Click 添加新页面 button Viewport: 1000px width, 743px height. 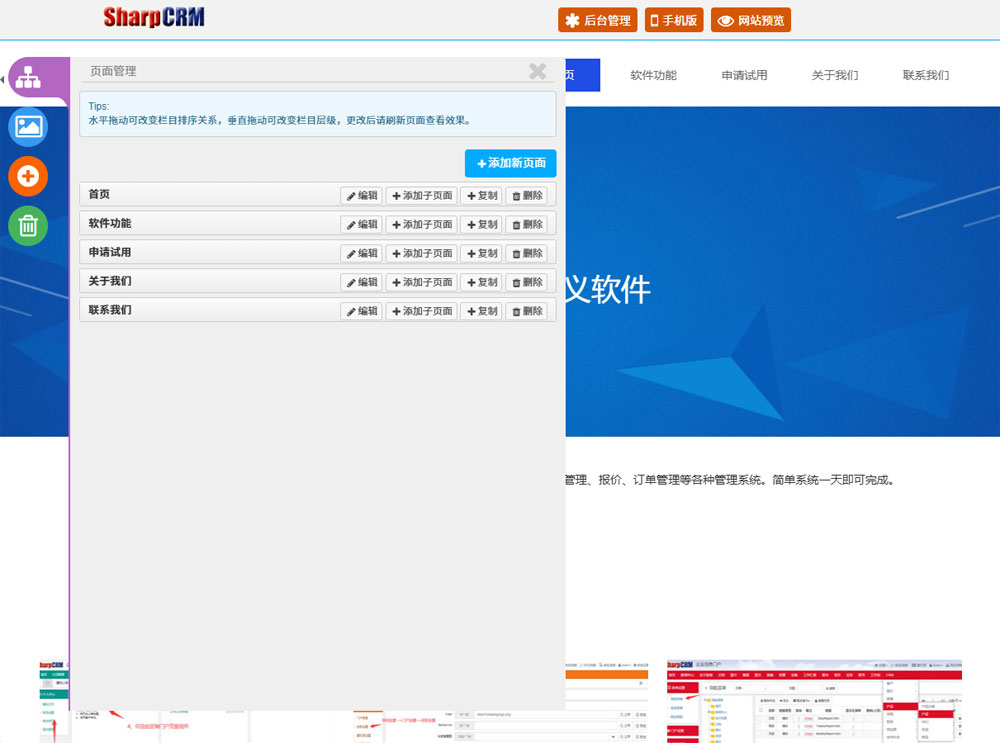tap(510, 163)
